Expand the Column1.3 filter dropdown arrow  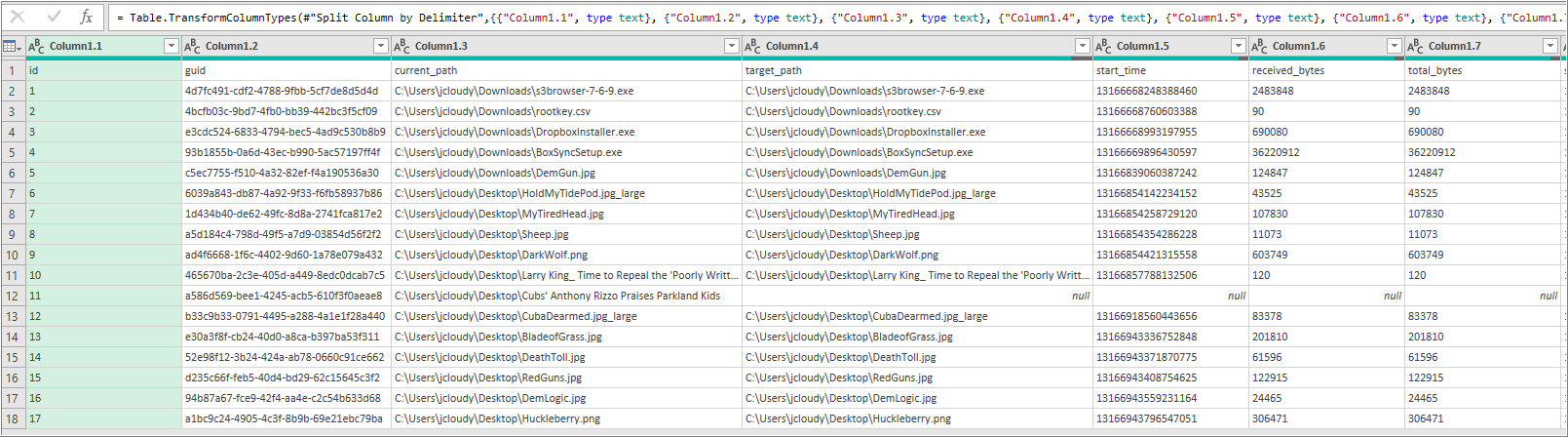731,46
